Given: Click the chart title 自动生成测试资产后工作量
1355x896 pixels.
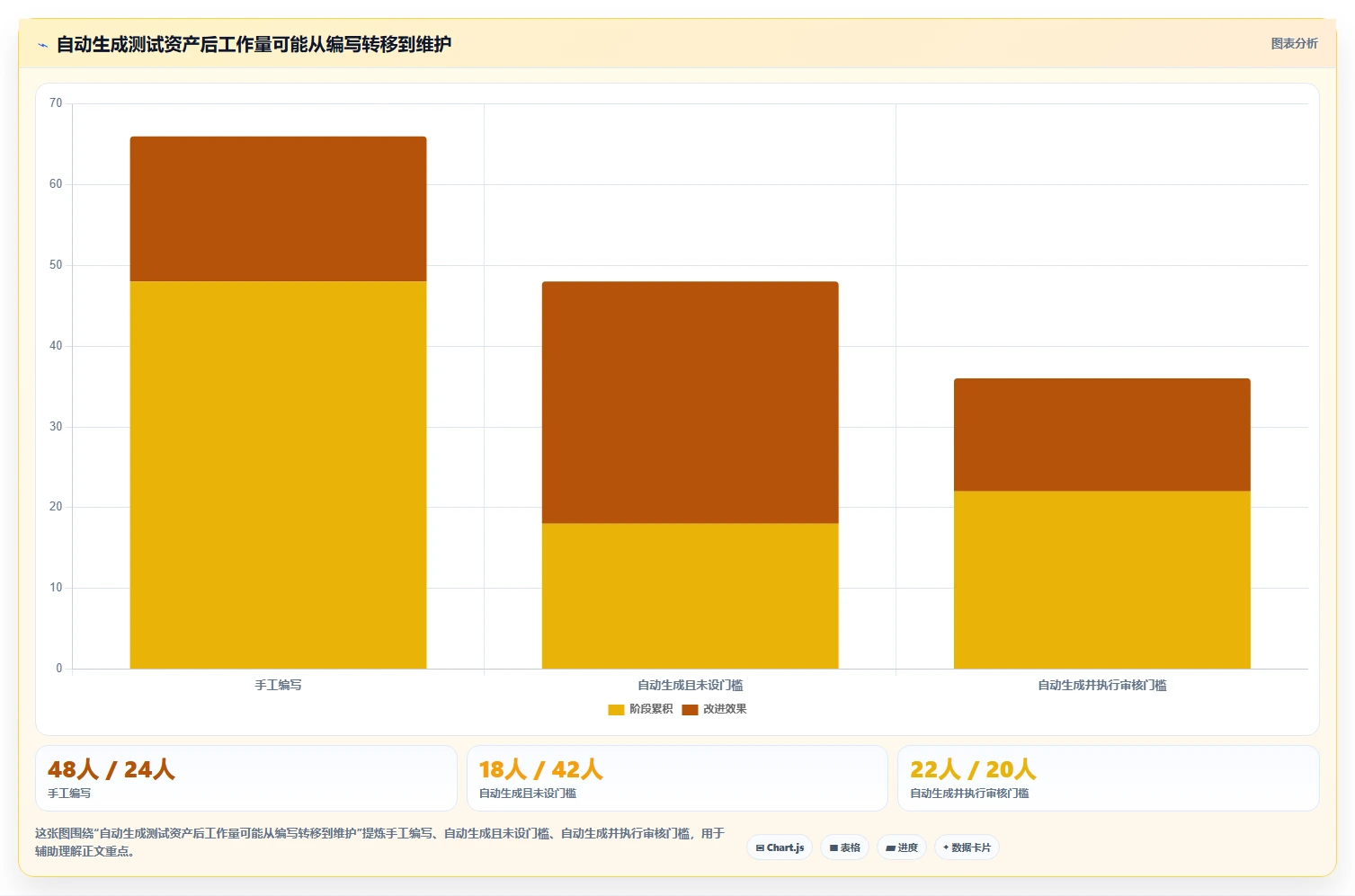Looking at the screenshot, I should (x=254, y=44).
